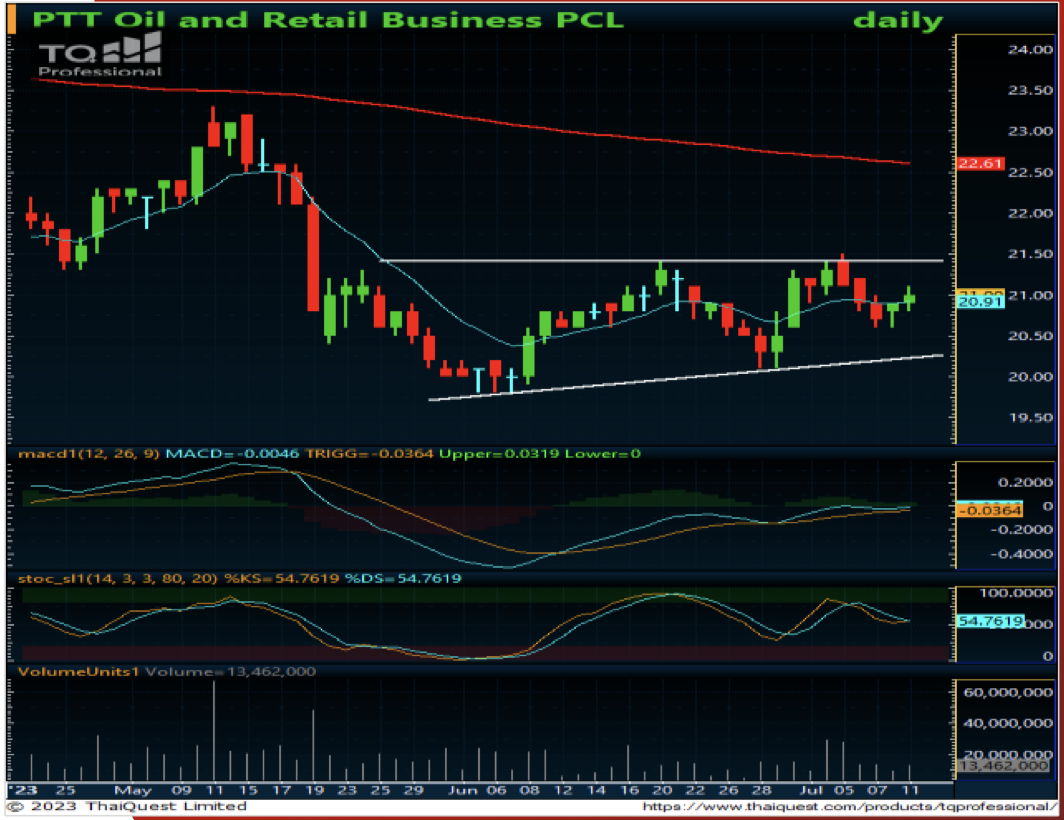Viewport: 1064px width, 820px height.
Task: Click the 0.2000 MACD axis label
Action: point(1025,482)
